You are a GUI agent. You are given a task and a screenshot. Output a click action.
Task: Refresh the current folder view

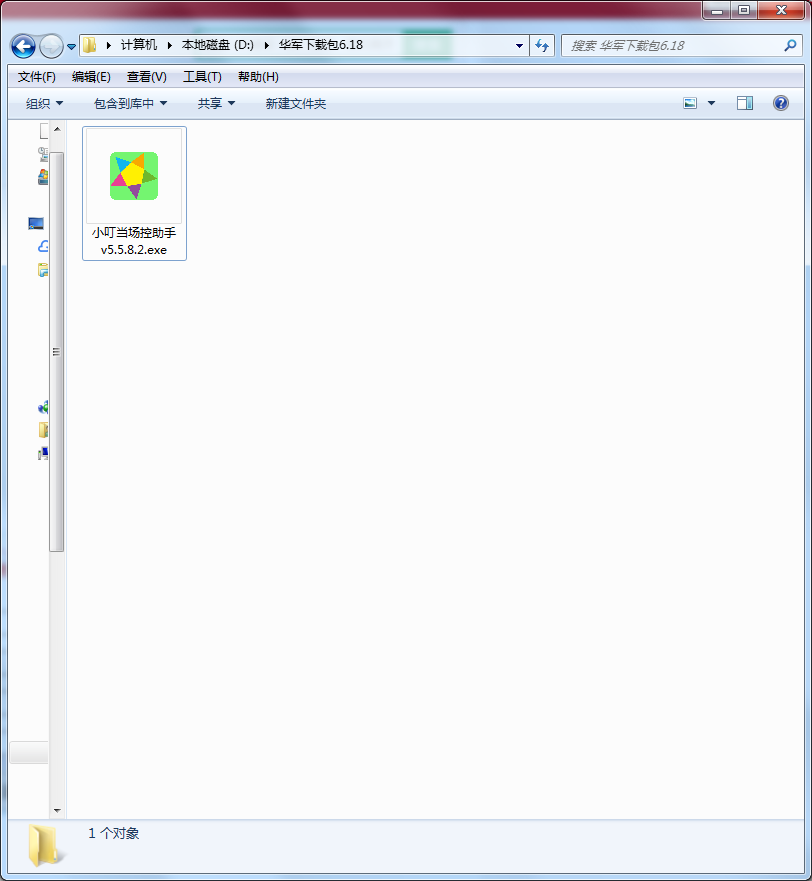(x=541, y=46)
